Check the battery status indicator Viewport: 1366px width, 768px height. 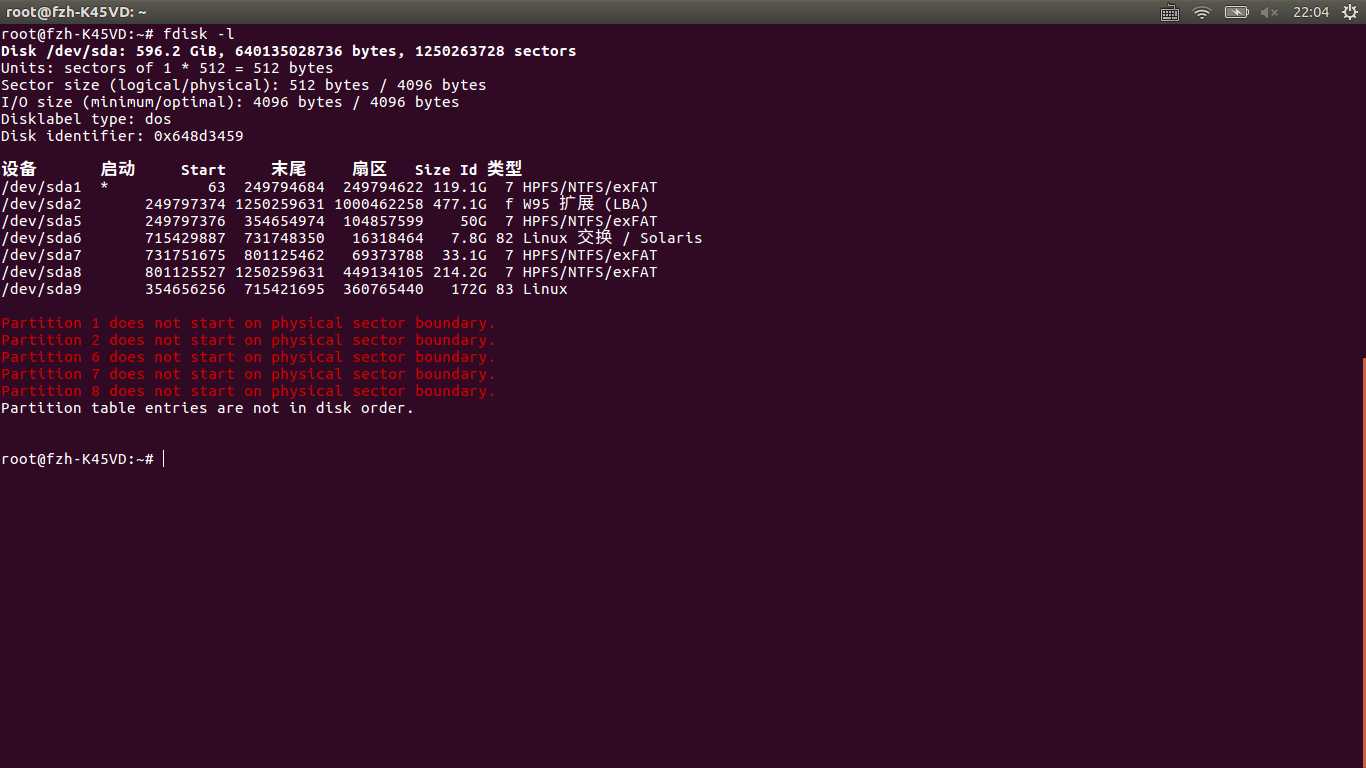(1237, 12)
